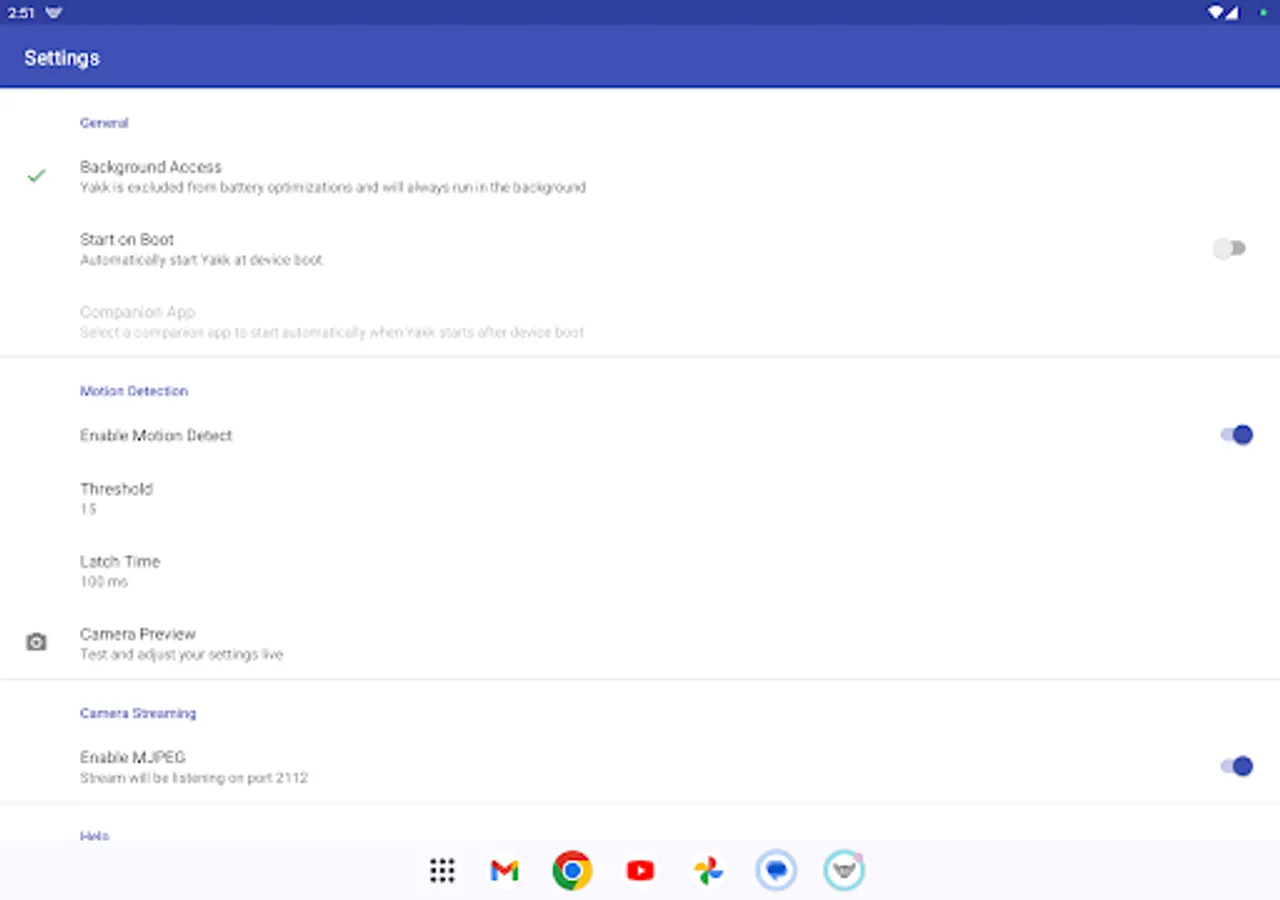Open the Help section
Image resolution: width=1280 pixels, height=900 pixels.
click(95, 836)
